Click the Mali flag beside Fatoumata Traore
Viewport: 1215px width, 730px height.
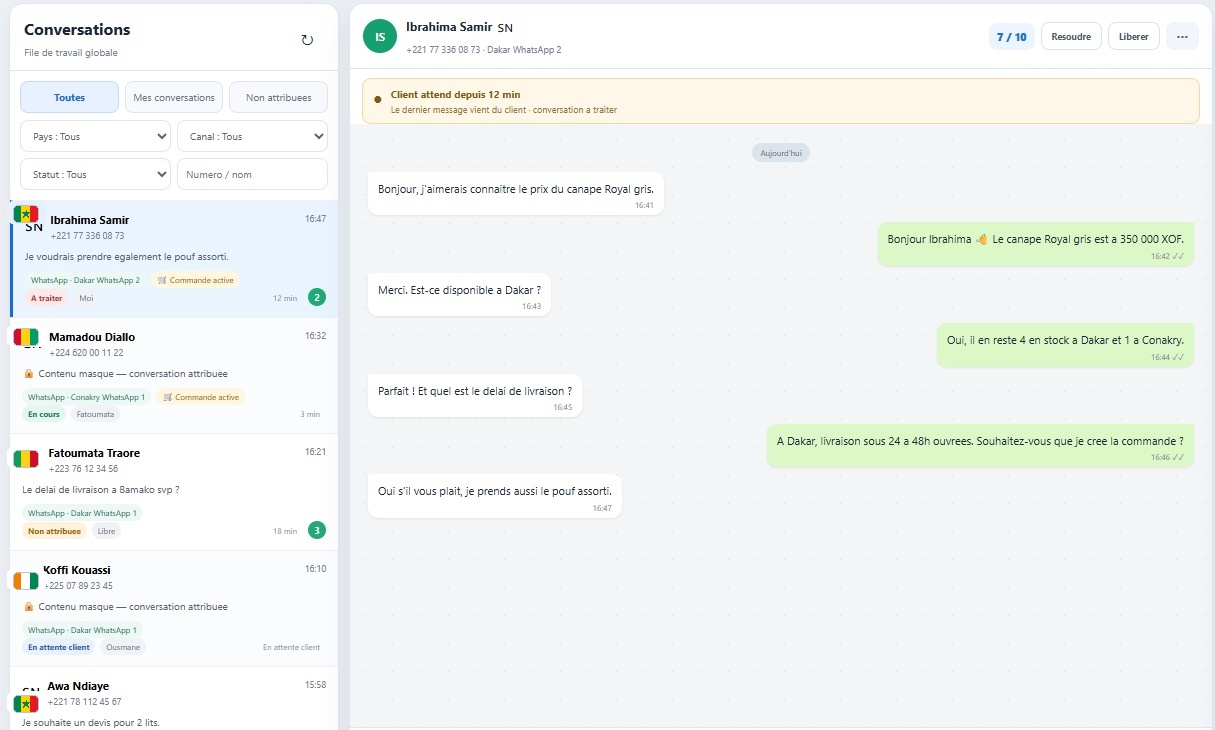click(25, 459)
